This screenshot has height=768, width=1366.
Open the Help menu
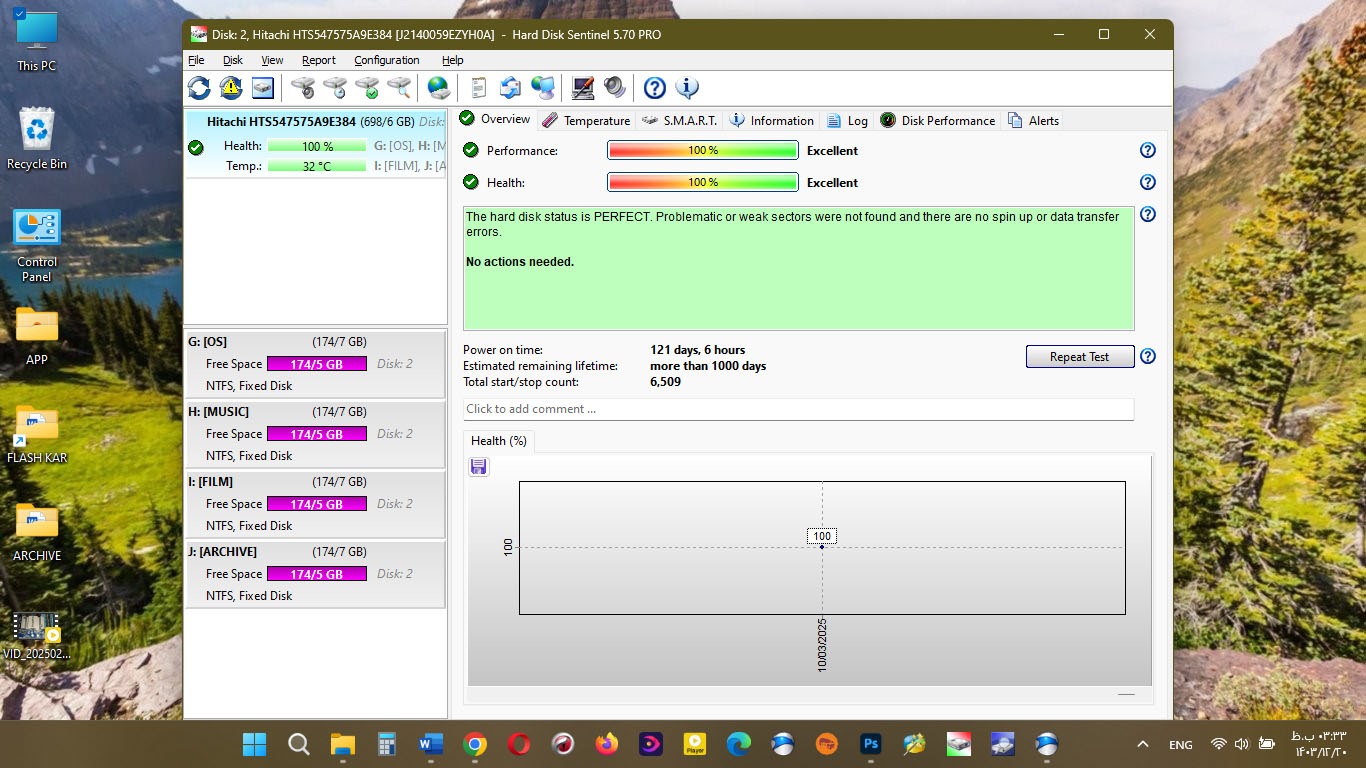point(453,60)
